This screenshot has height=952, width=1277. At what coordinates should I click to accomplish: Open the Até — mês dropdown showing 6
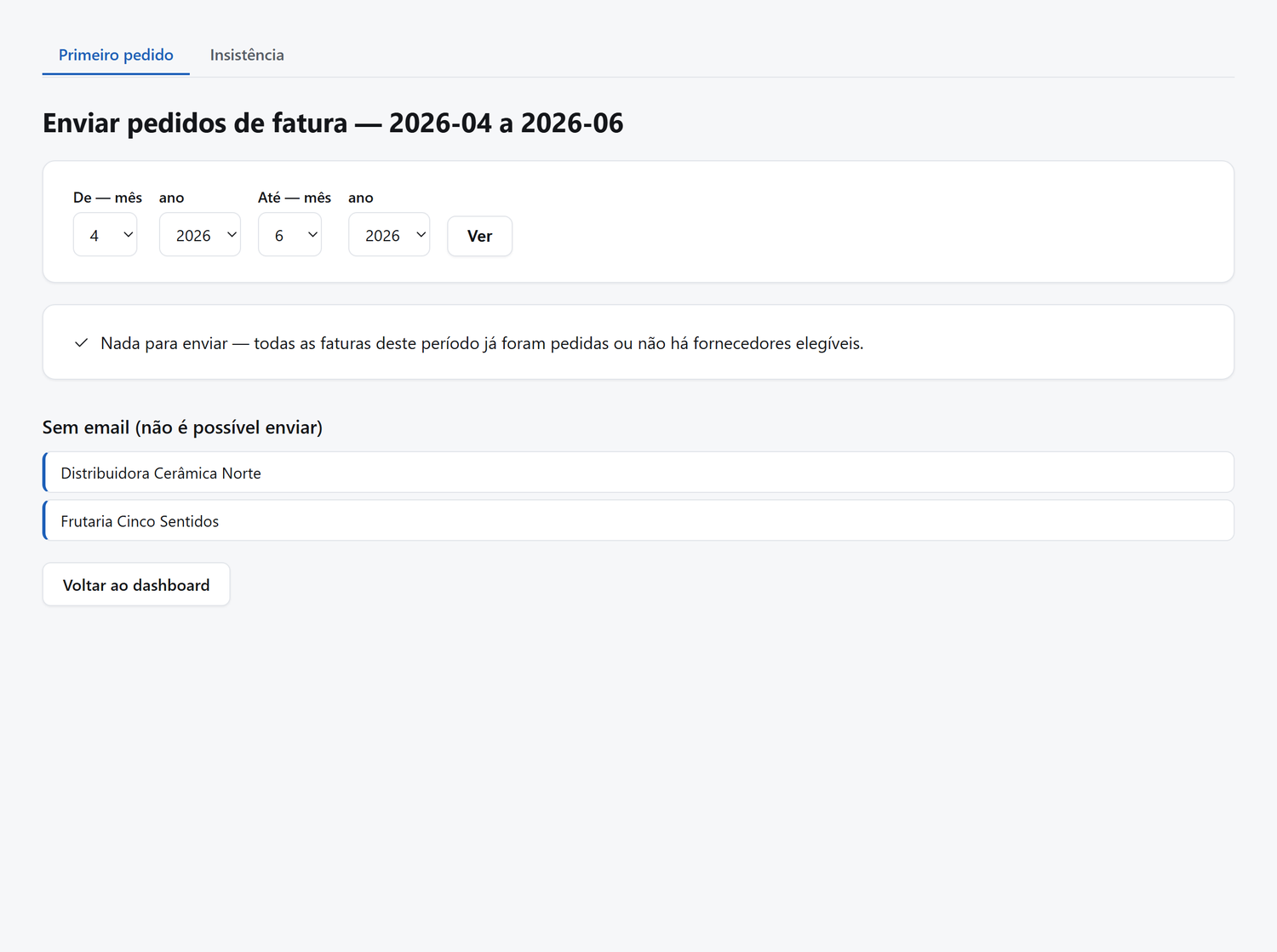point(290,235)
